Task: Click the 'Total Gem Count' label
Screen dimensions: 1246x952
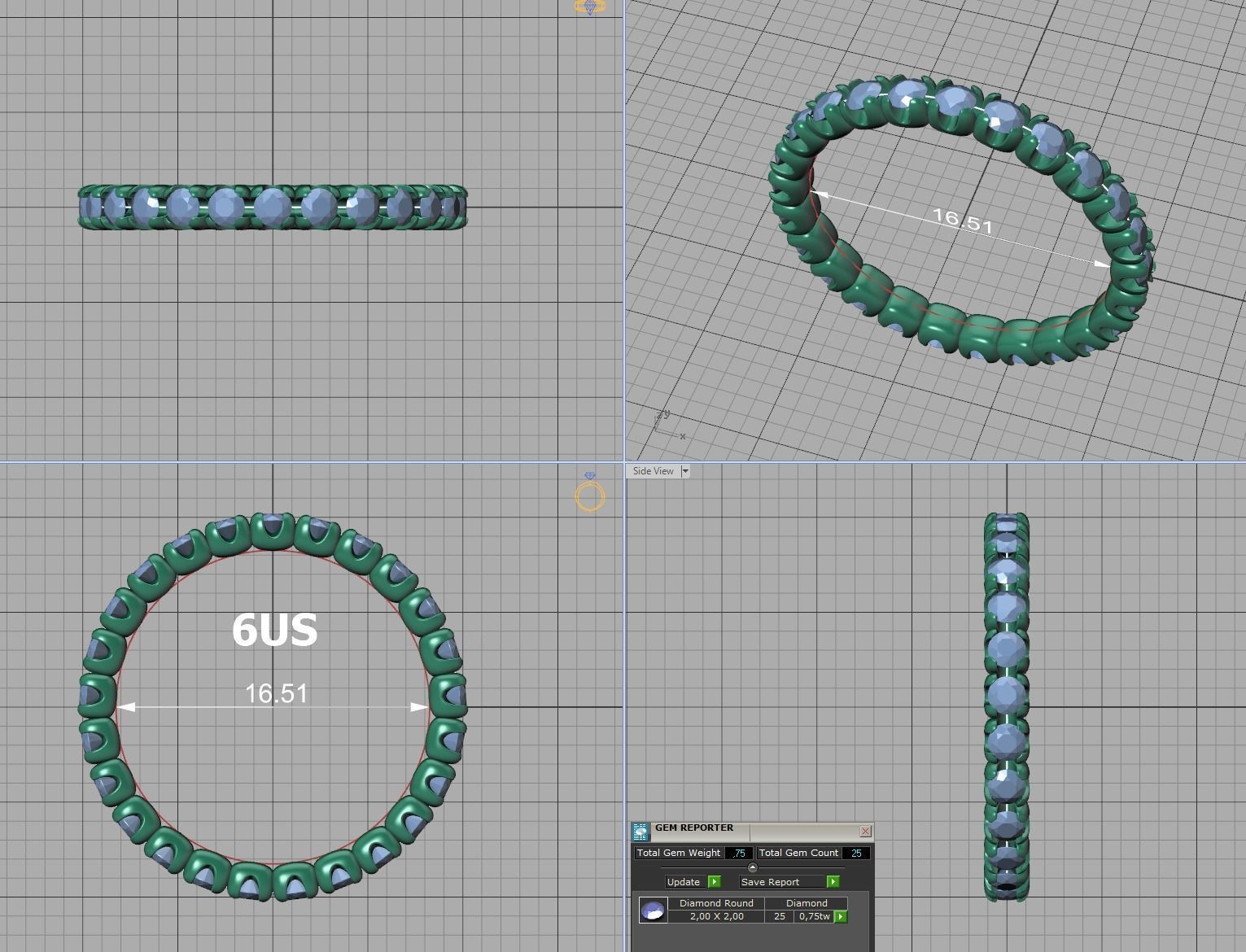Action: point(798,853)
